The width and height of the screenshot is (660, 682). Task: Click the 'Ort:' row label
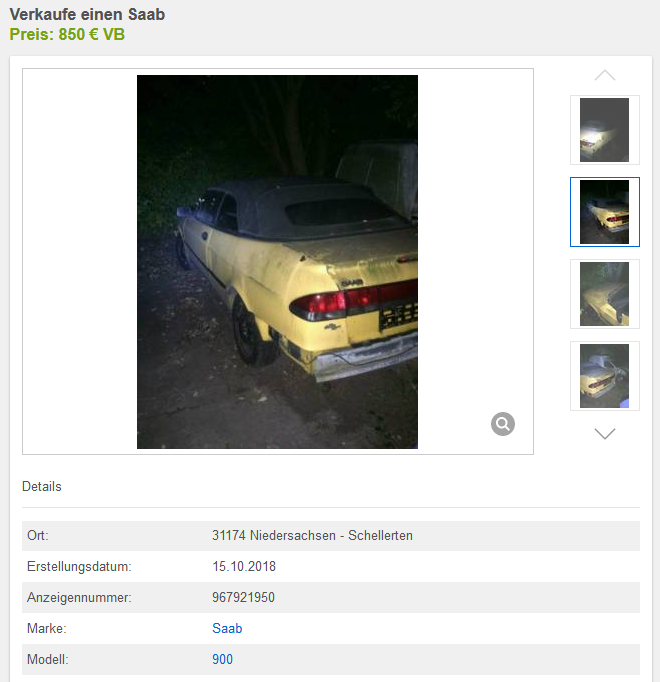tap(38, 535)
